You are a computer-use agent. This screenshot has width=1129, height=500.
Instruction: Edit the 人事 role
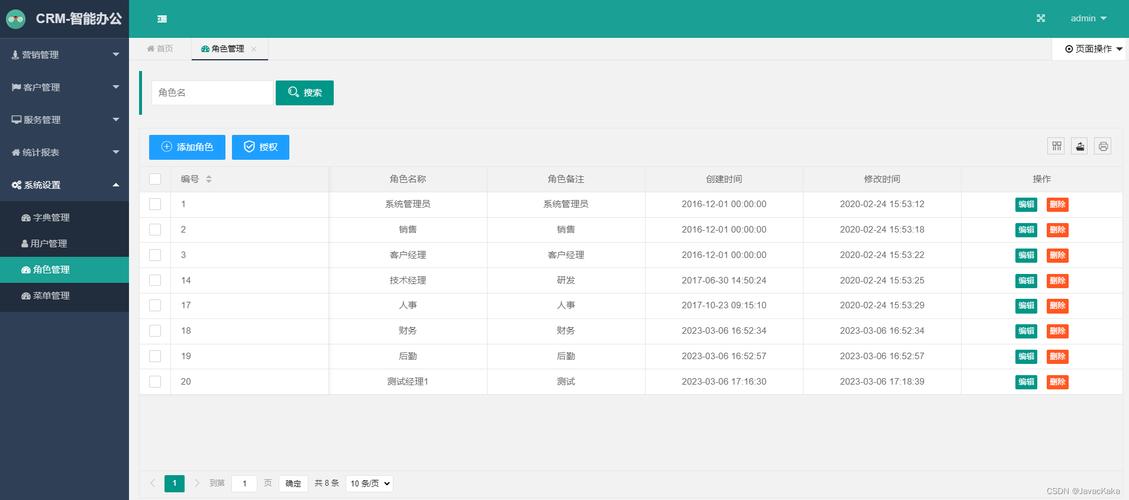click(x=1026, y=305)
